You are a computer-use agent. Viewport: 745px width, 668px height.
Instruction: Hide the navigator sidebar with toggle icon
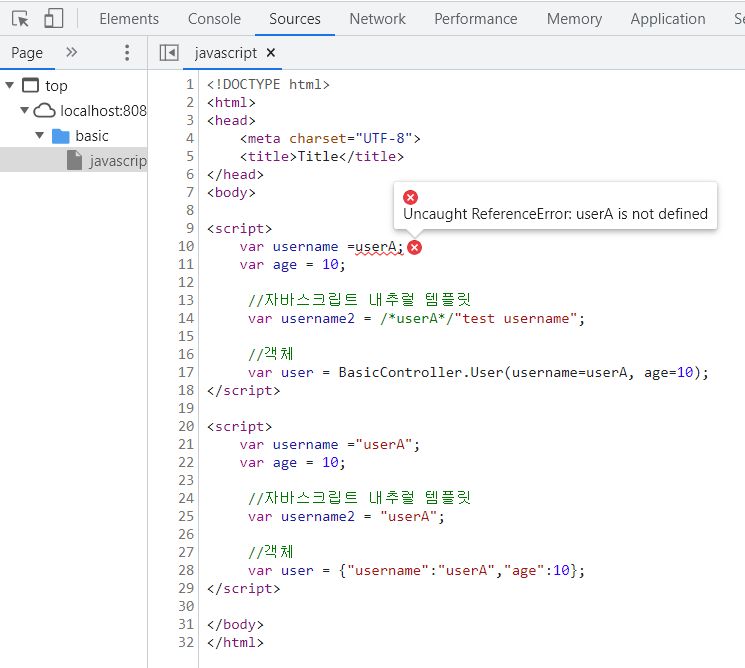click(169, 53)
